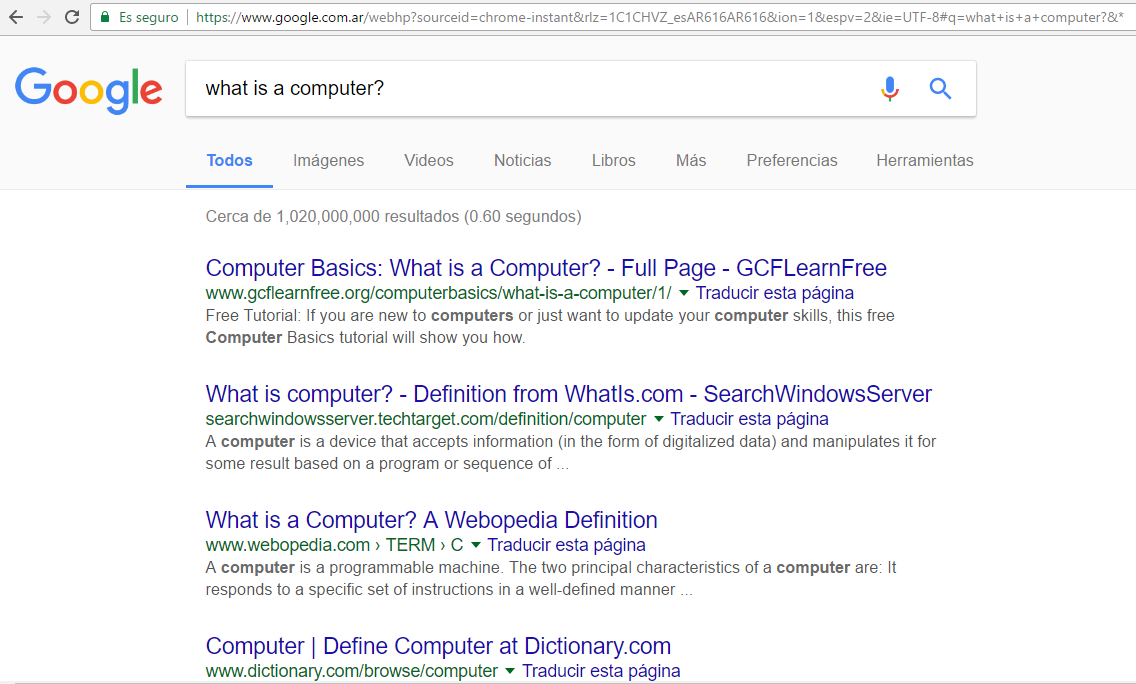Select the Todos tab

[230, 161]
